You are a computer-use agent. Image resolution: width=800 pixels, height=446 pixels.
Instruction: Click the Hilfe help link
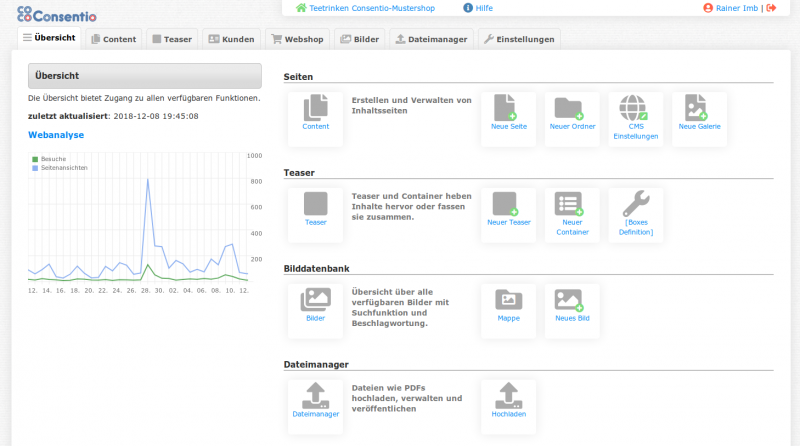[477, 8]
